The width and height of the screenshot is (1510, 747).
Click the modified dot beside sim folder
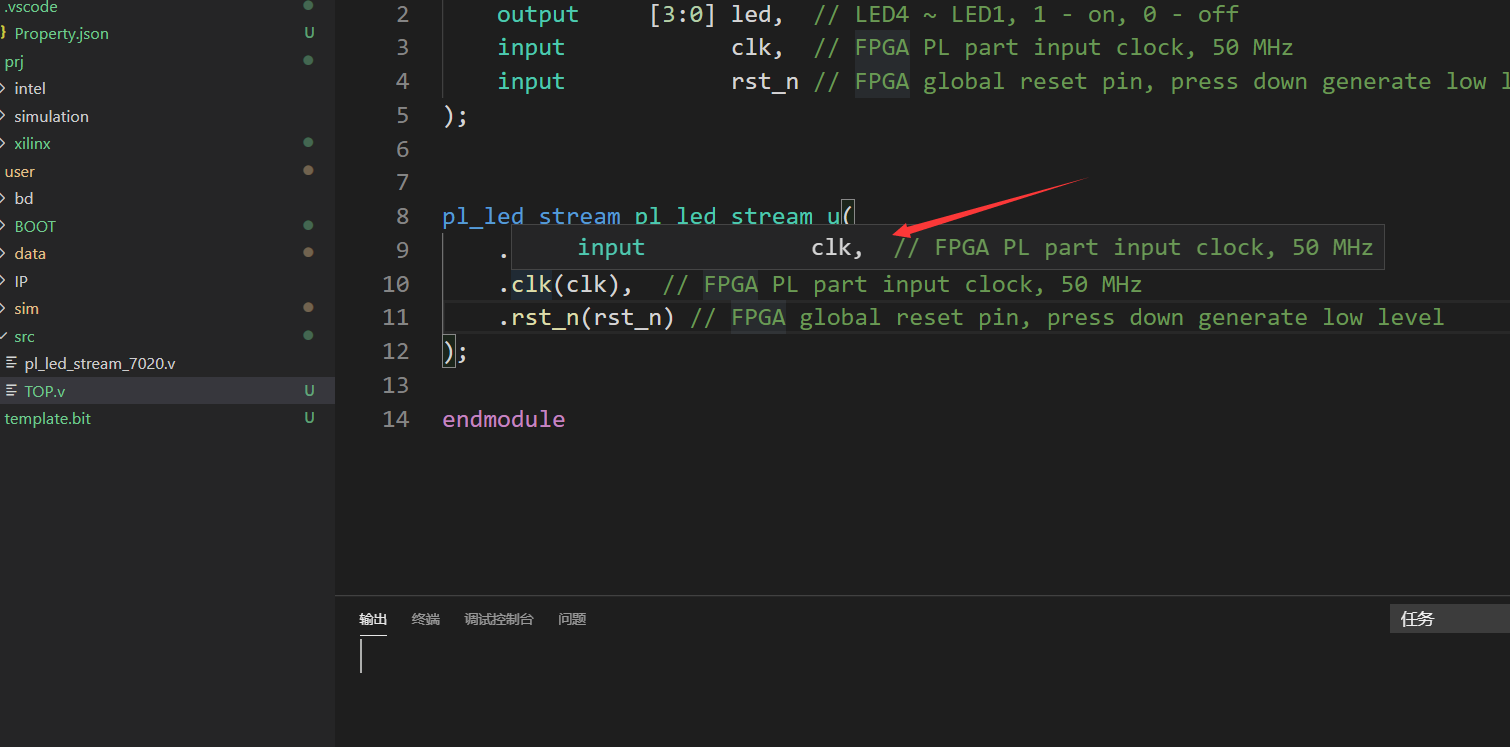(x=308, y=307)
